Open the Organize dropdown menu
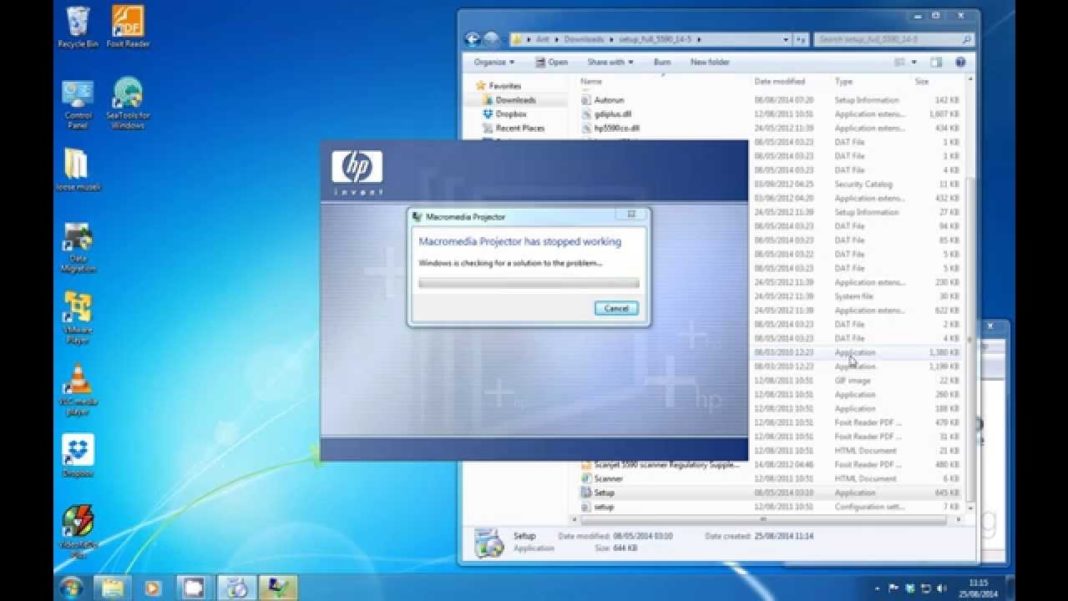Image resolution: width=1068 pixels, height=601 pixels. tap(494, 62)
